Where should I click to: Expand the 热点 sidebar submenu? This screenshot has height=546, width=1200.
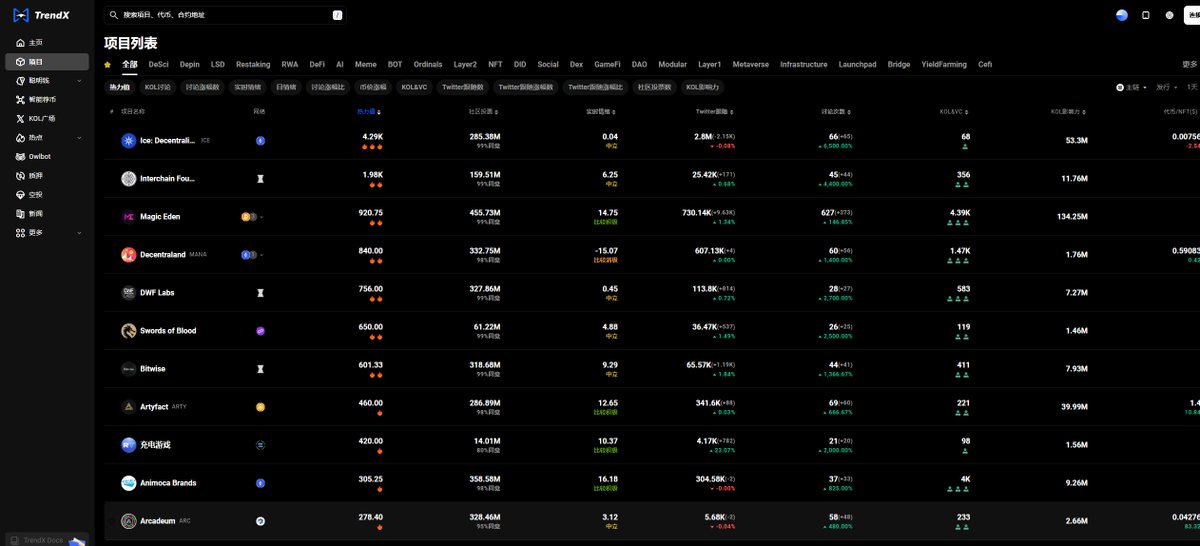click(x=79, y=138)
